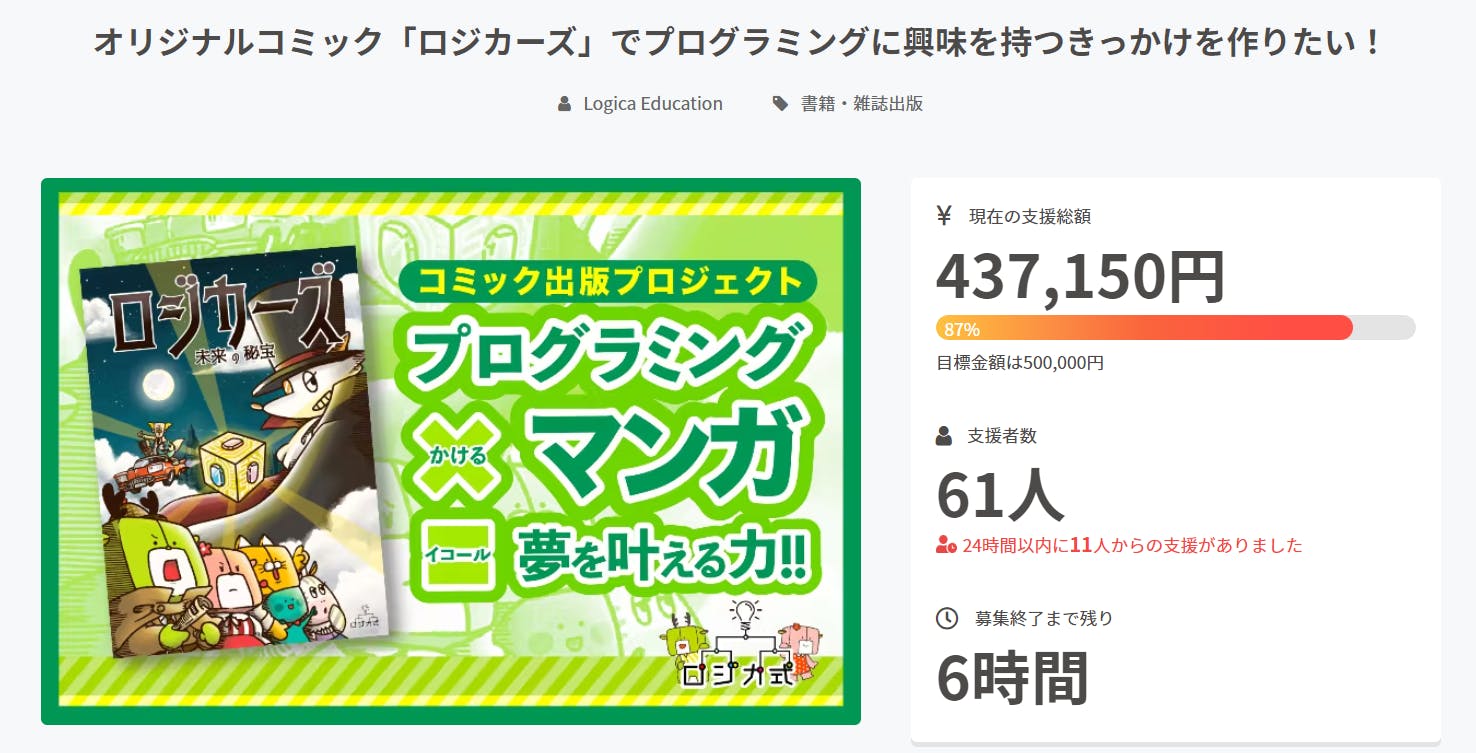Click the 24時間以内に11人からの支援 notice
The image size is (1476, 753).
click(x=1132, y=546)
